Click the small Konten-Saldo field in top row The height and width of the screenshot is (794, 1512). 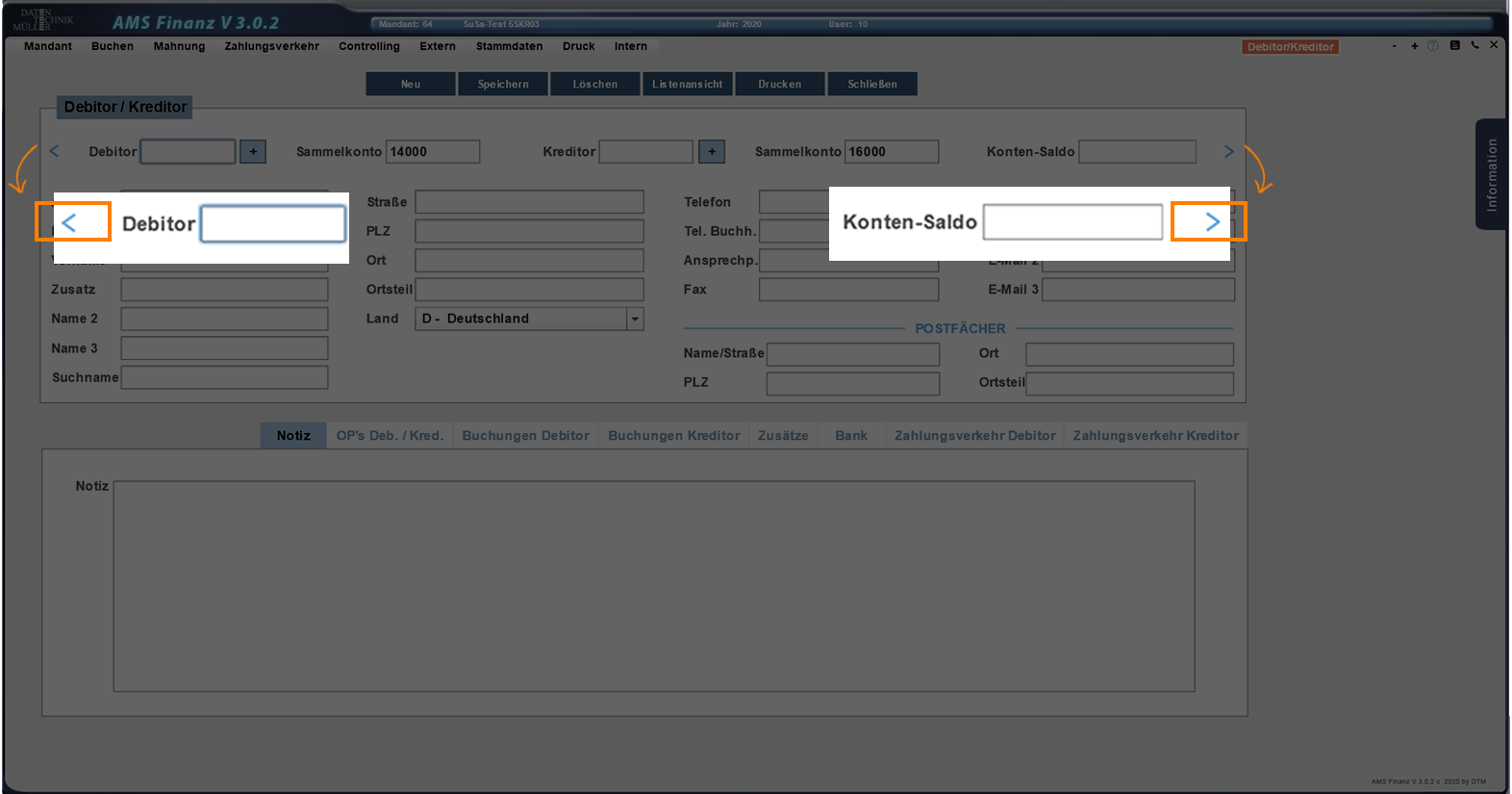pyautogui.click(x=1138, y=151)
